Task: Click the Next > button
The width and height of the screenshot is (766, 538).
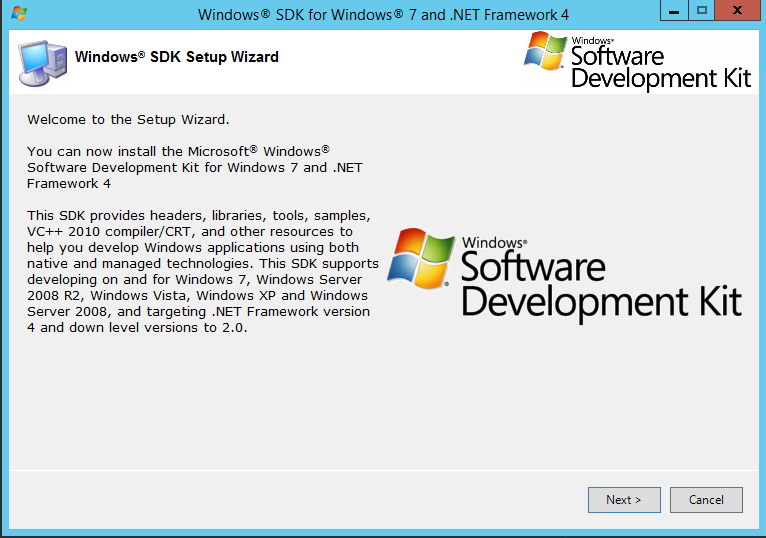Action: (624, 499)
